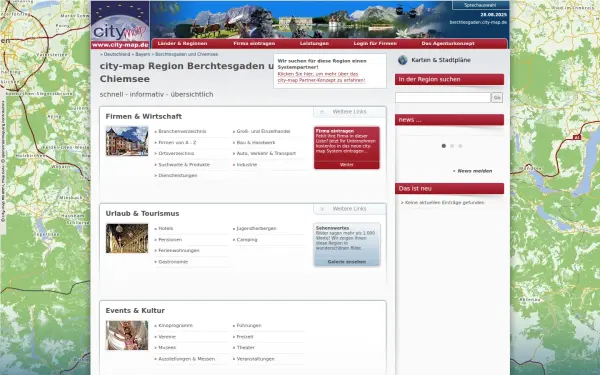The width and height of the screenshot is (600, 375).
Task: Open the Ortsverzeichnis link
Action: (176, 153)
